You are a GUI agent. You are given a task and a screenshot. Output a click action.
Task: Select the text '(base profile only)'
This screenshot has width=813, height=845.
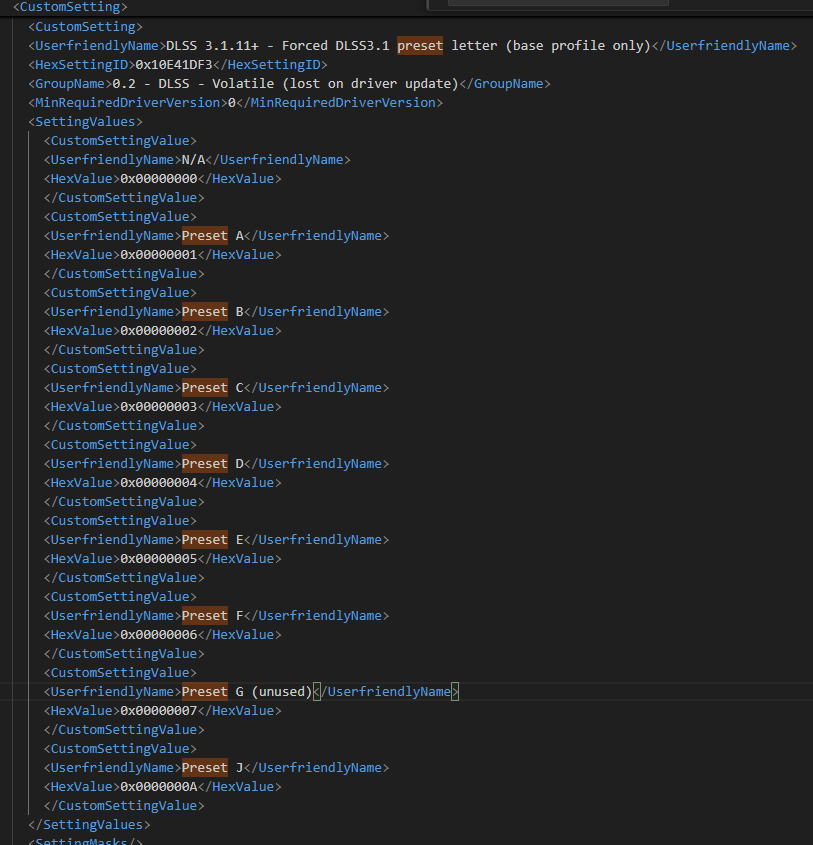point(578,46)
